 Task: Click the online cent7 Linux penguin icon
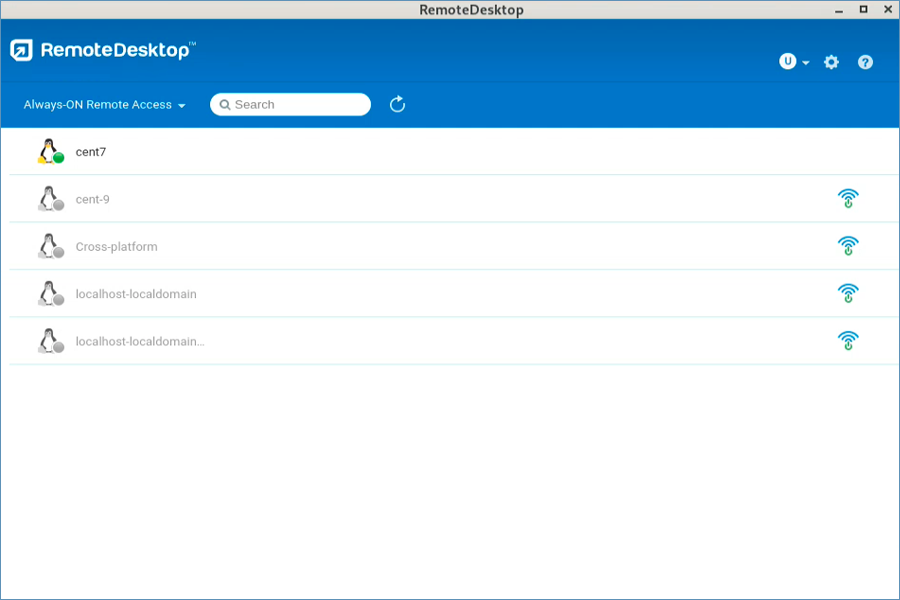click(50, 152)
